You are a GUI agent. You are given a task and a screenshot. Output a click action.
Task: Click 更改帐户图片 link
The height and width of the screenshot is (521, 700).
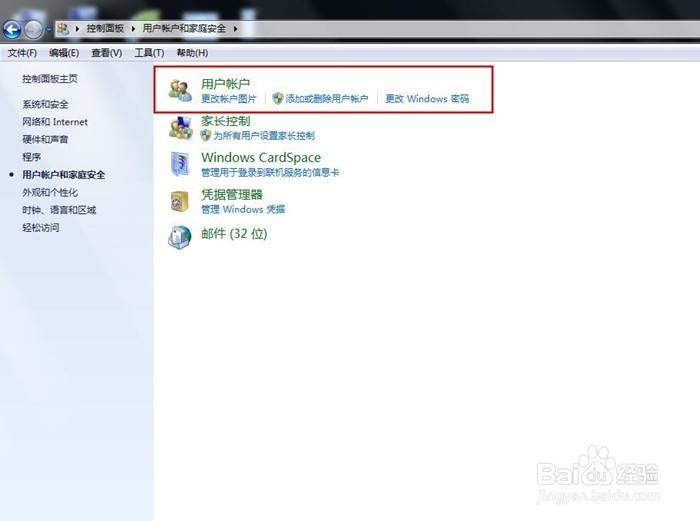(229, 99)
